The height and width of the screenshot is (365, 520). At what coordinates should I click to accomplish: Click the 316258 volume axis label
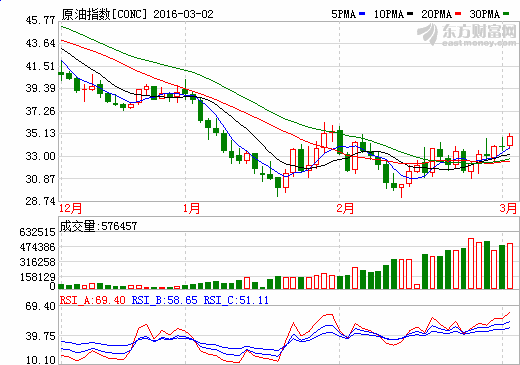(37, 262)
